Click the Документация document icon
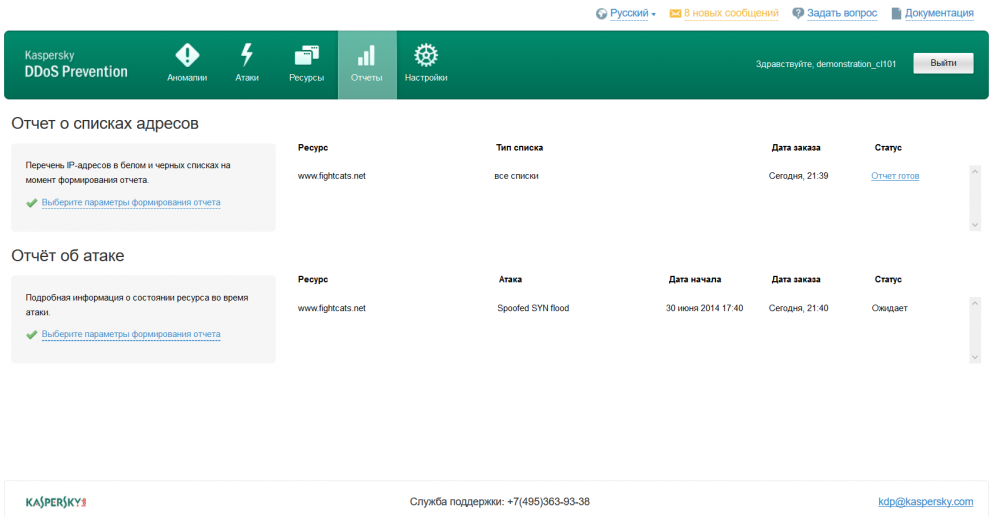Viewport: 1000px width, 517px height. [x=896, y=13]
